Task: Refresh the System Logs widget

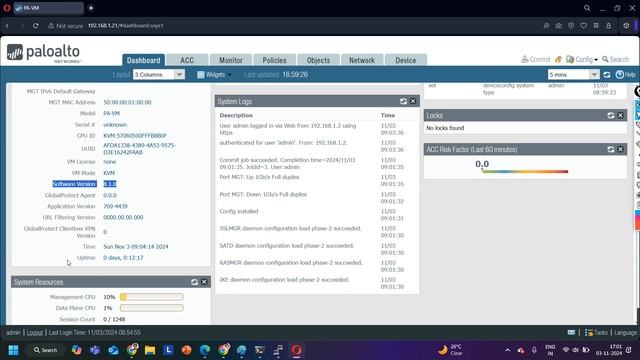Action: tap(403, 101)
